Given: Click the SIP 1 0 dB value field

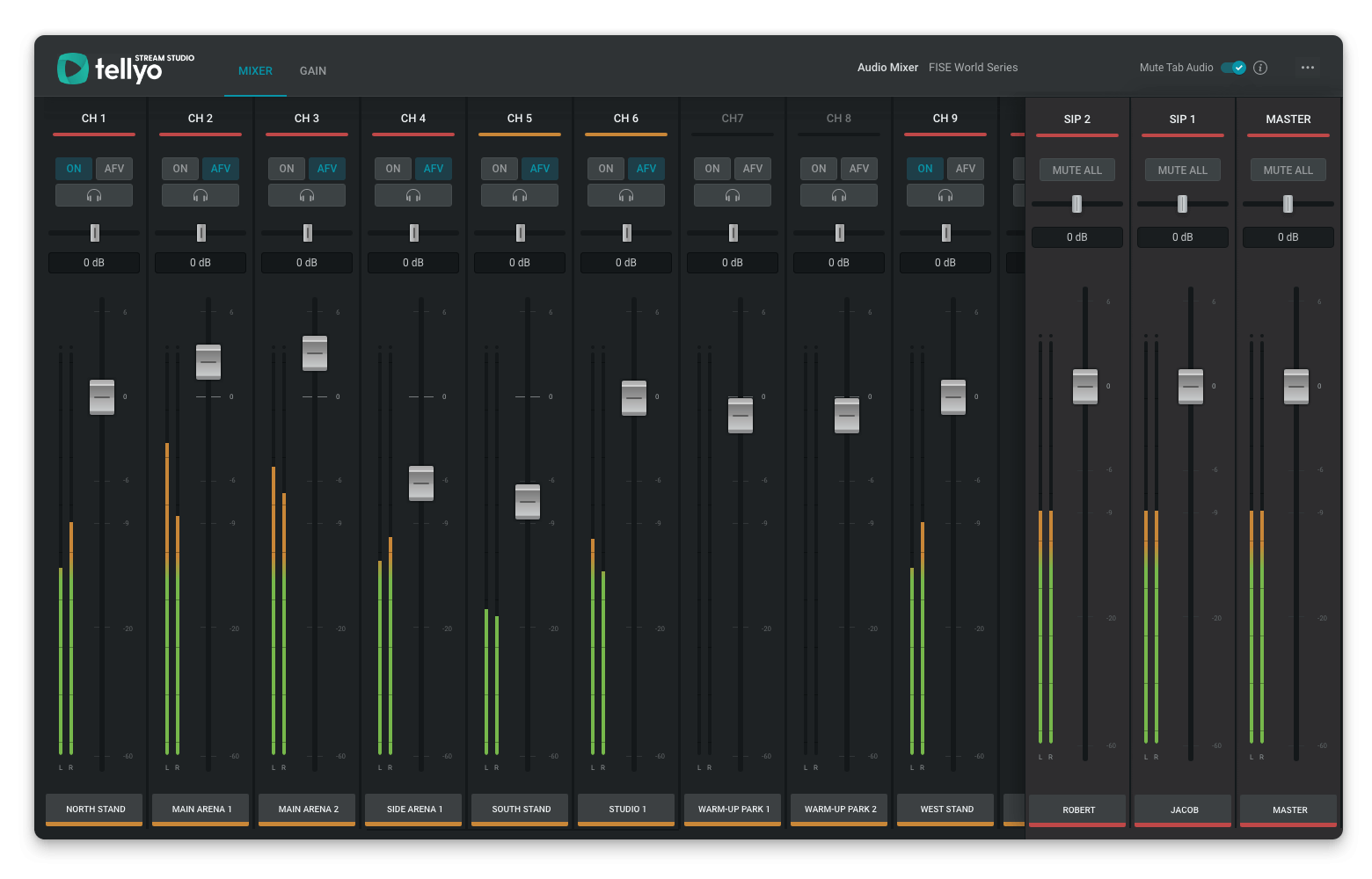Looking at the screenshot, I should pyautogui.click(x=1183, y=237).
